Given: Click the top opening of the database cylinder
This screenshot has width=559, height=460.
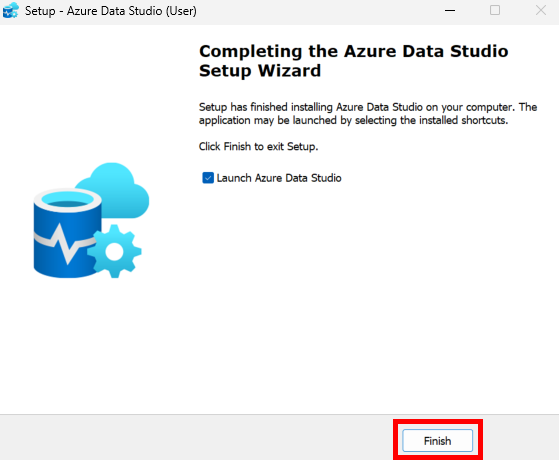Looking at the screenshot, I should click(68, 200).
